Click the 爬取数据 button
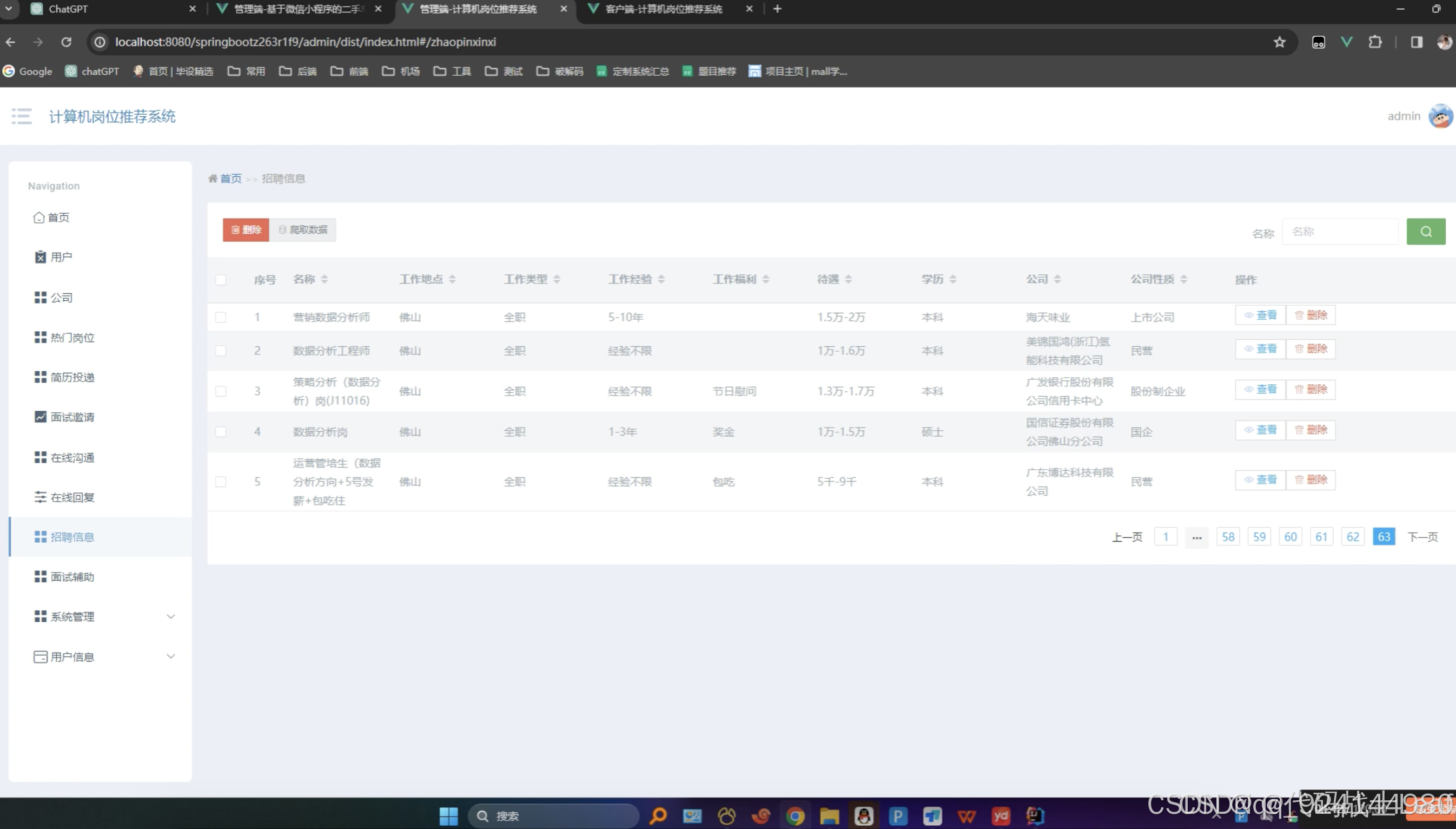Viewport: 1456px width, 829px height. 303,230
